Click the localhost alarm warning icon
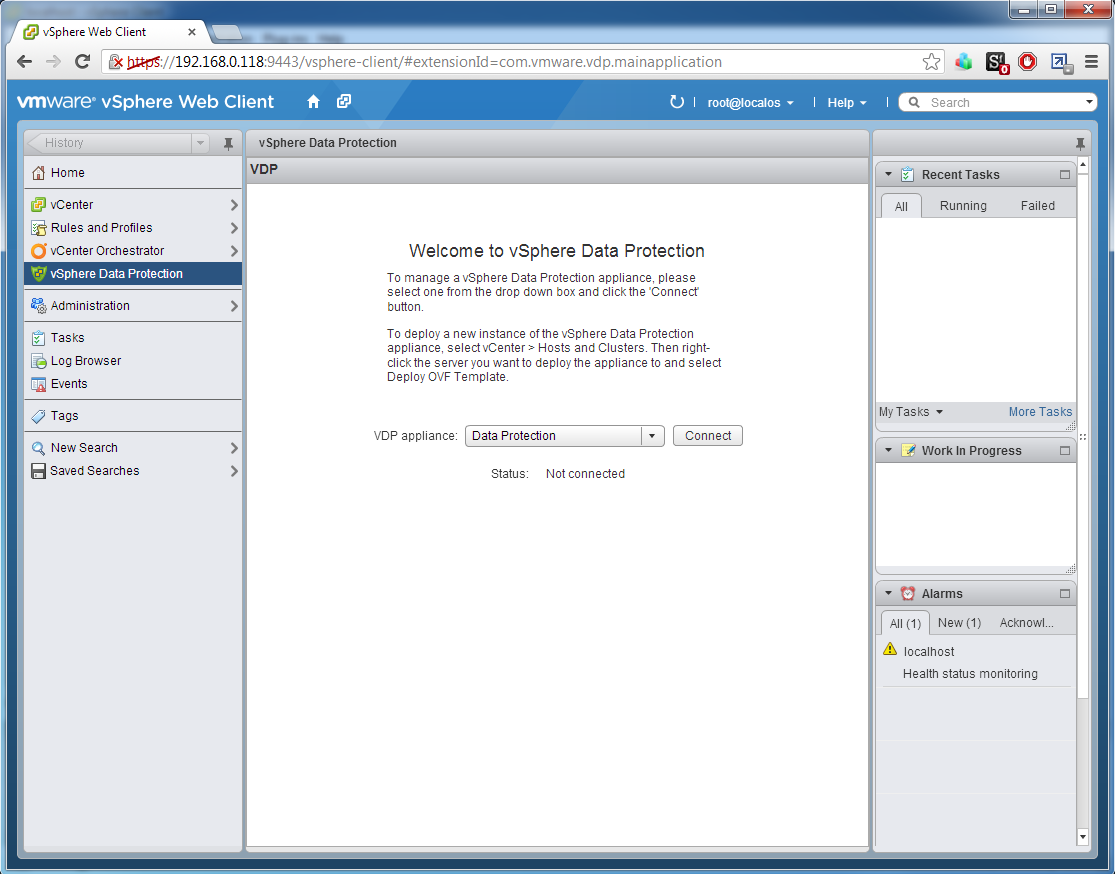 pos(890,649)
